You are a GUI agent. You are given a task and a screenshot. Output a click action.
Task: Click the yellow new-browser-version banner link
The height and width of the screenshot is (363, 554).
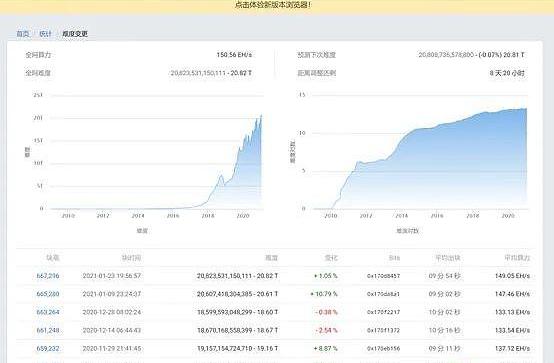273,5
